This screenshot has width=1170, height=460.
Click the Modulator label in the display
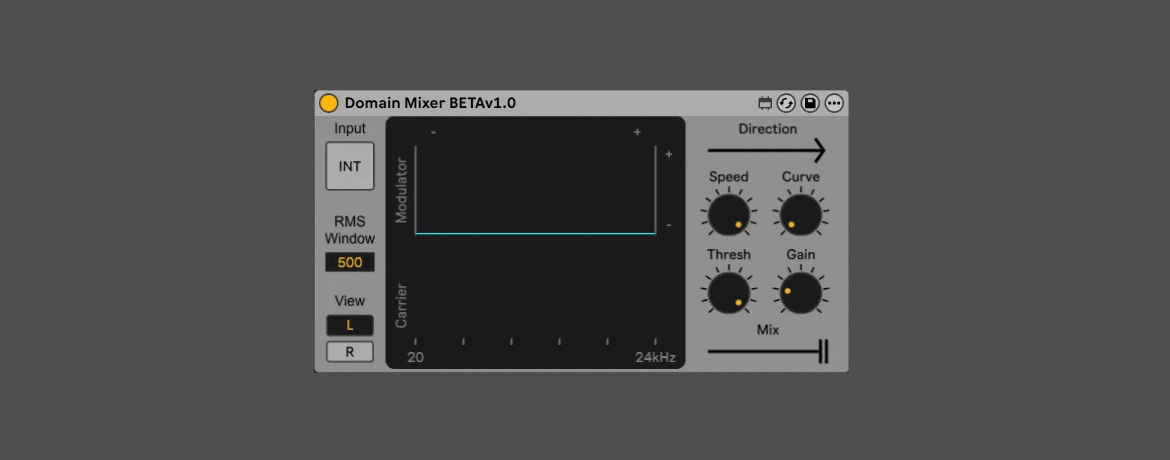[402, 190]
